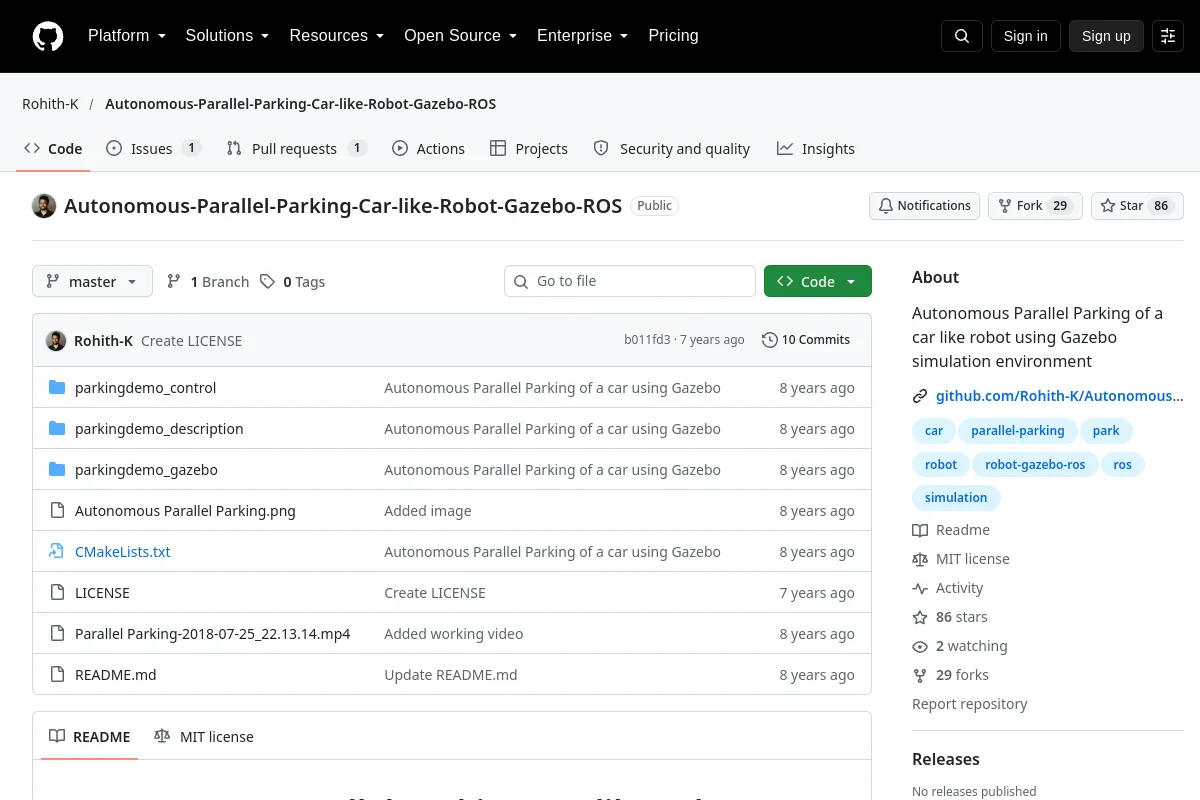Click the Go to file search field
The image size is (1200, 800).
[630, 282]
